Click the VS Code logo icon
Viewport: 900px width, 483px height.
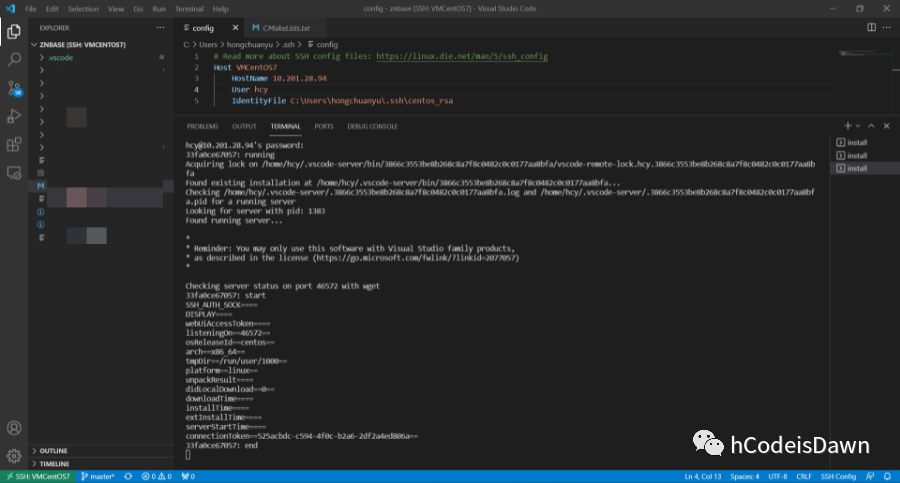coord(10,9)
